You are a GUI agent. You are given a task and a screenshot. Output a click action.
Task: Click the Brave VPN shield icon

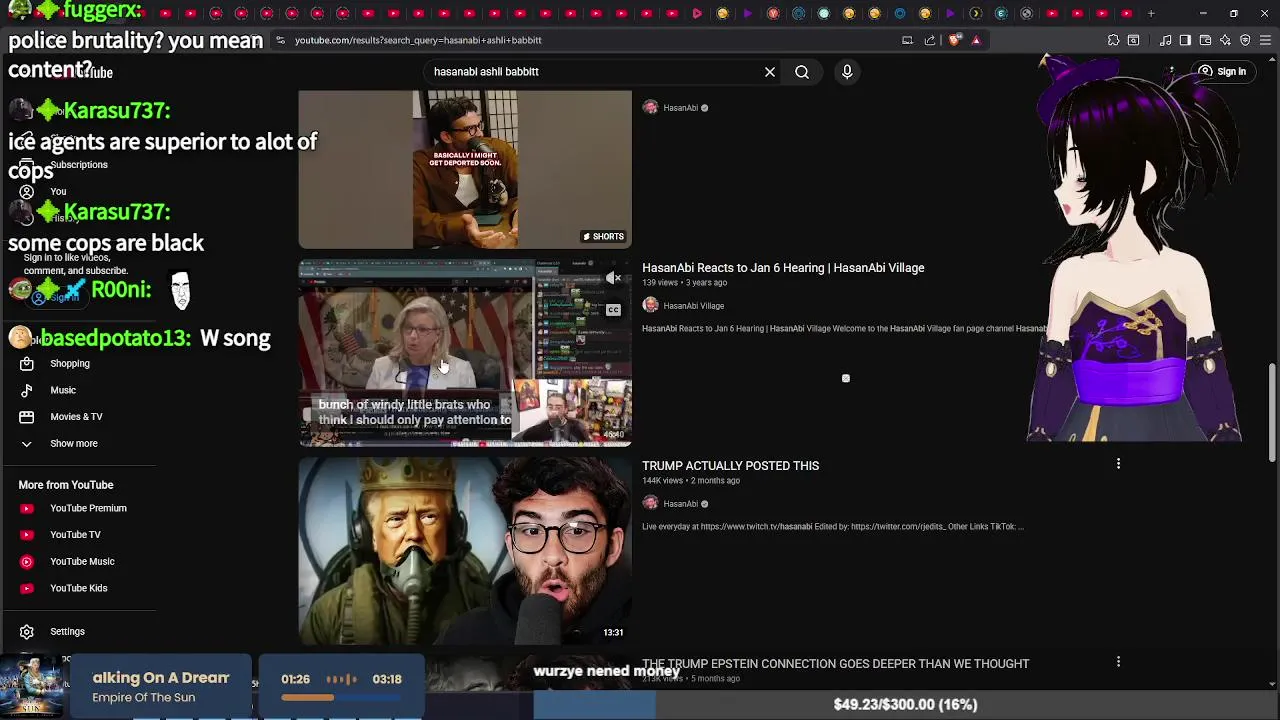pyautogui.click(x=1245, y=40)
